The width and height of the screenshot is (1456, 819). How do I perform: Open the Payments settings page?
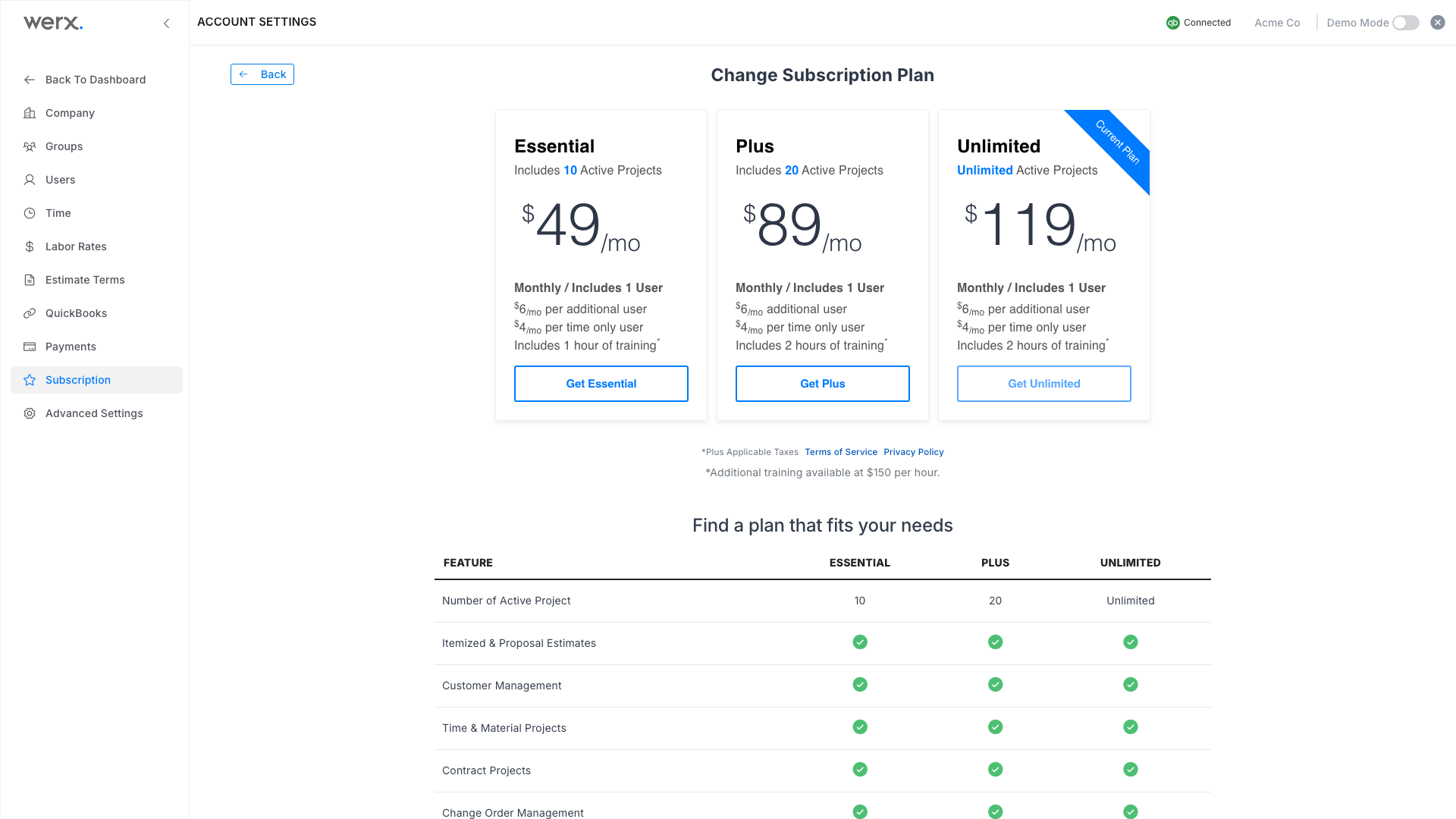click(96, 347)
